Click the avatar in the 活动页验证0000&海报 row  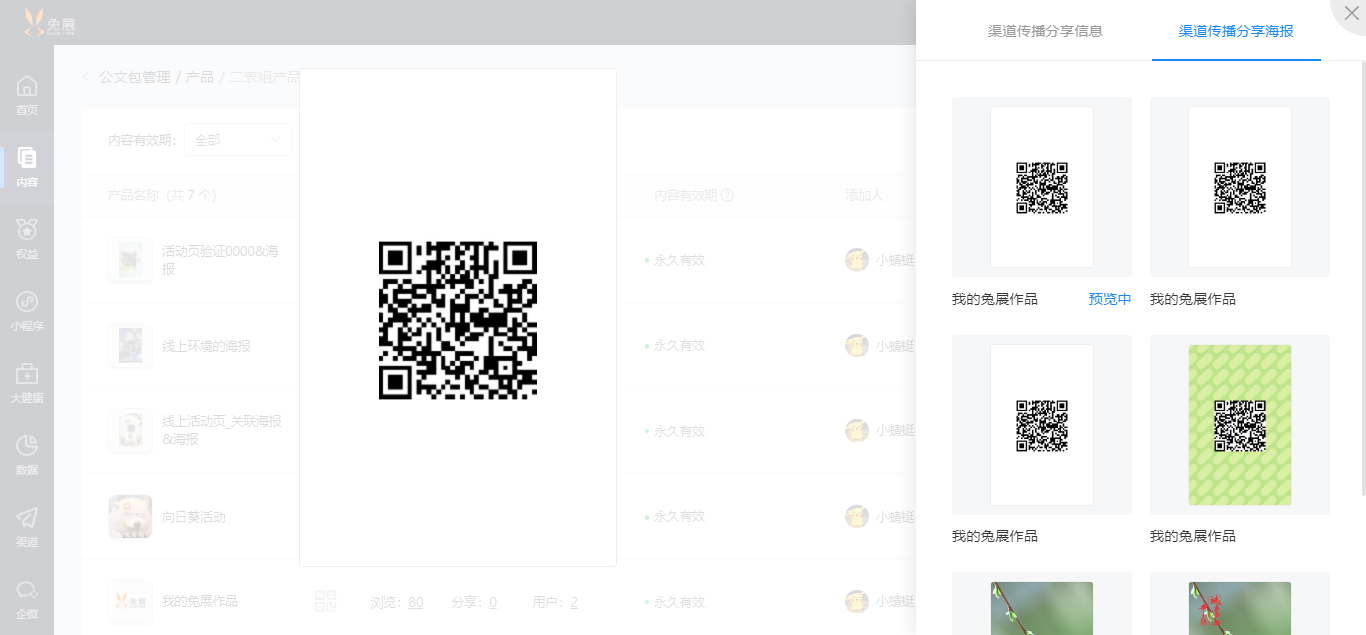click(857, 260)
